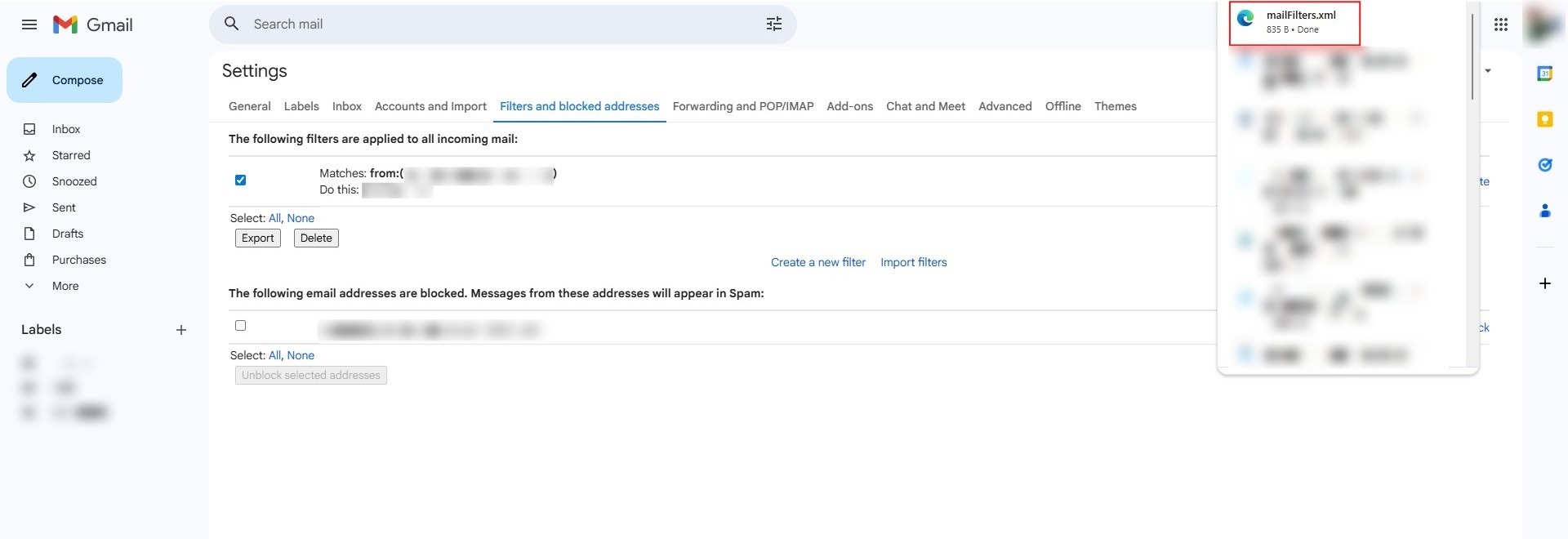Click the Search mail field
The width and height of the screenshot is (1568, 539).
(x=490, y=24)
